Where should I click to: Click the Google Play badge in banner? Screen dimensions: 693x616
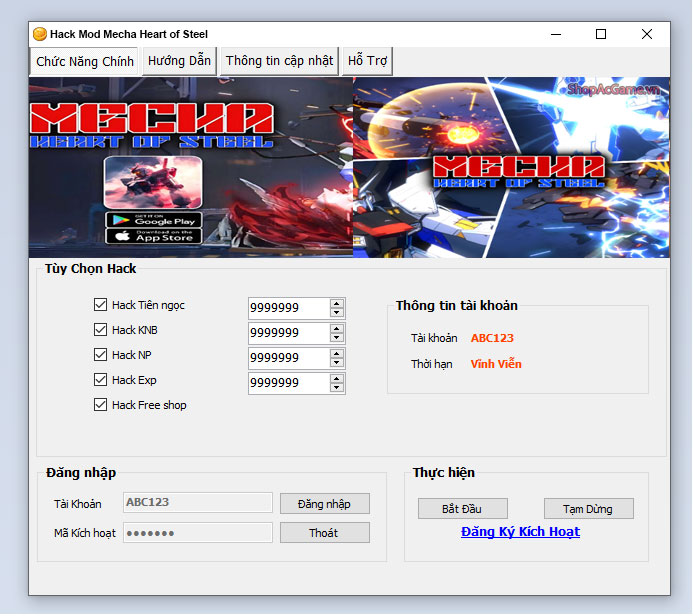coord(154,220)
